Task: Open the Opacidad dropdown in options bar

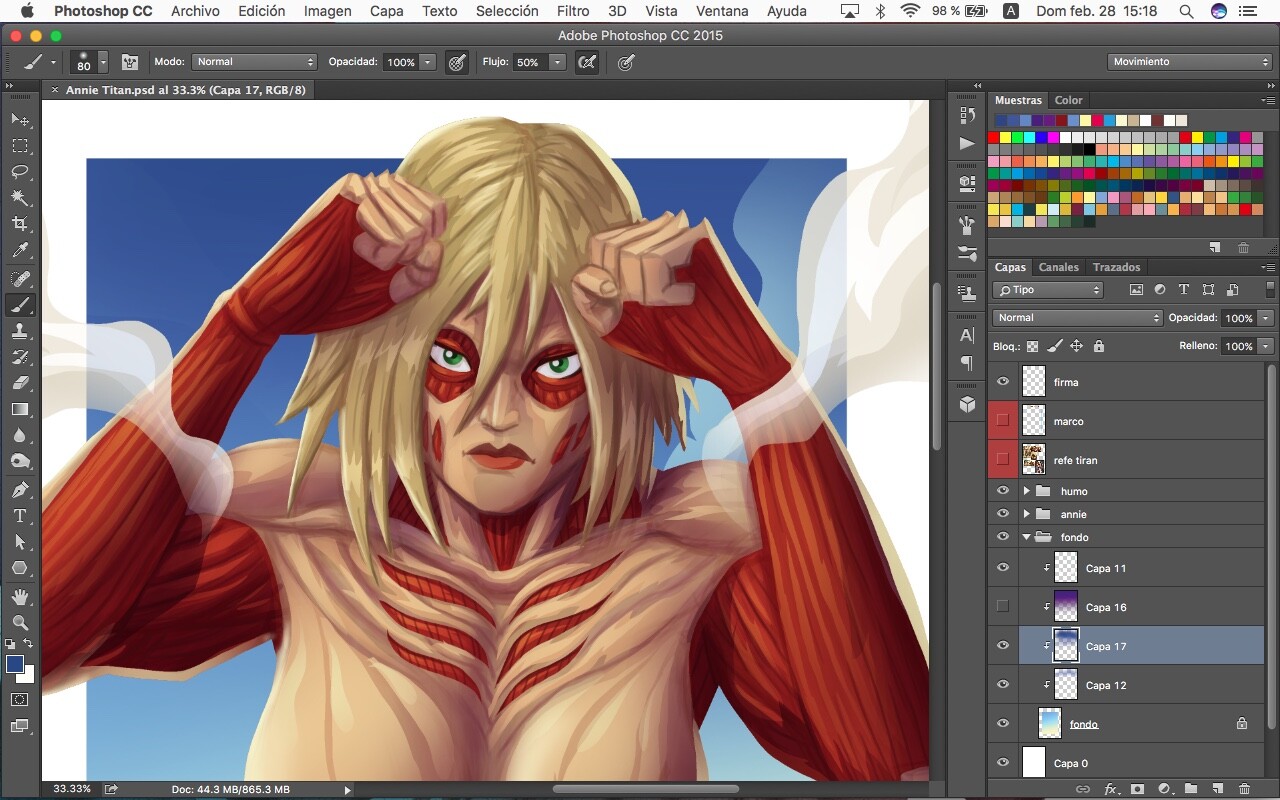Action: tap(428, 62)
